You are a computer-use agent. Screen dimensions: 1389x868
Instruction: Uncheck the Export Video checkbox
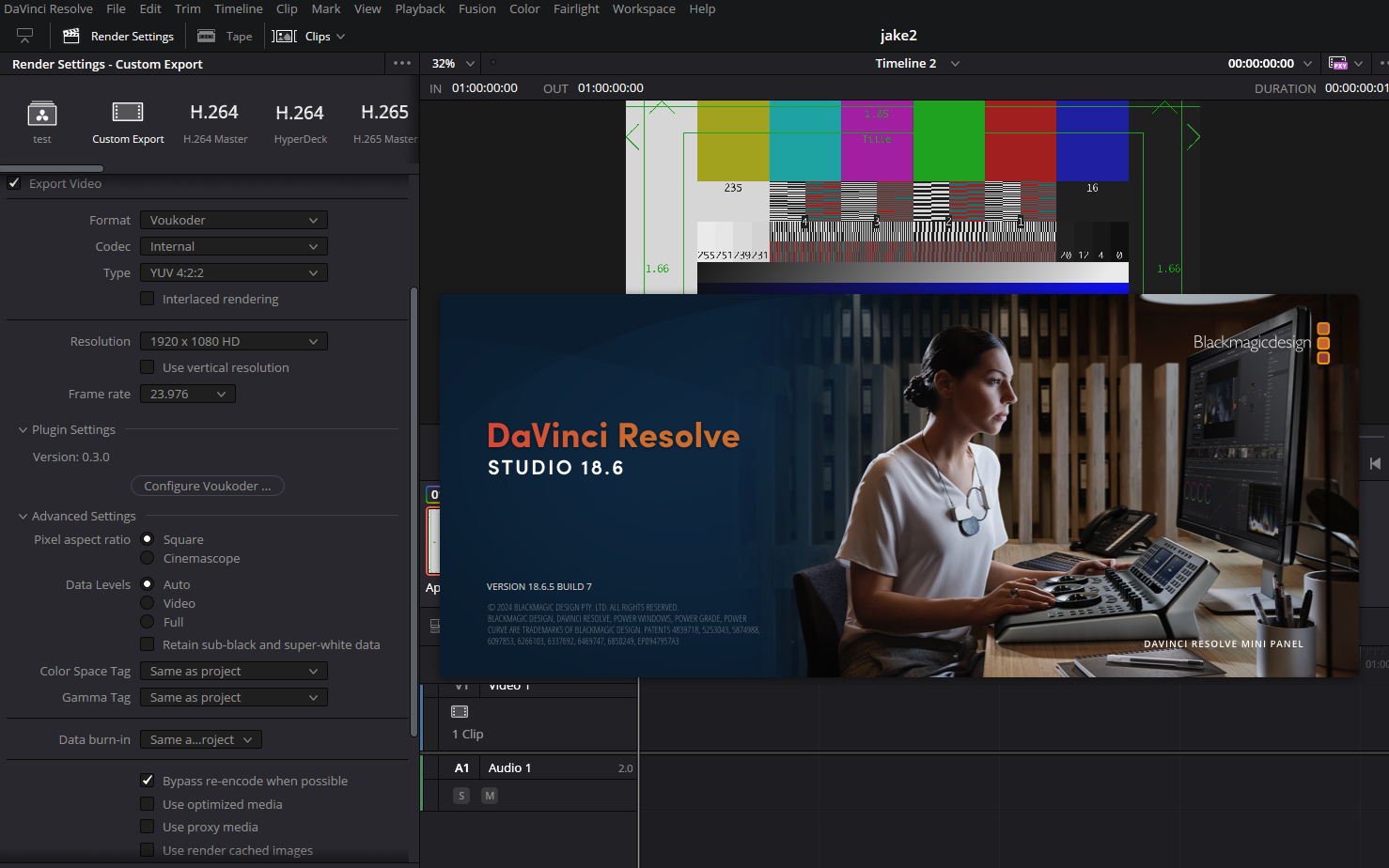tap(14, 183)
